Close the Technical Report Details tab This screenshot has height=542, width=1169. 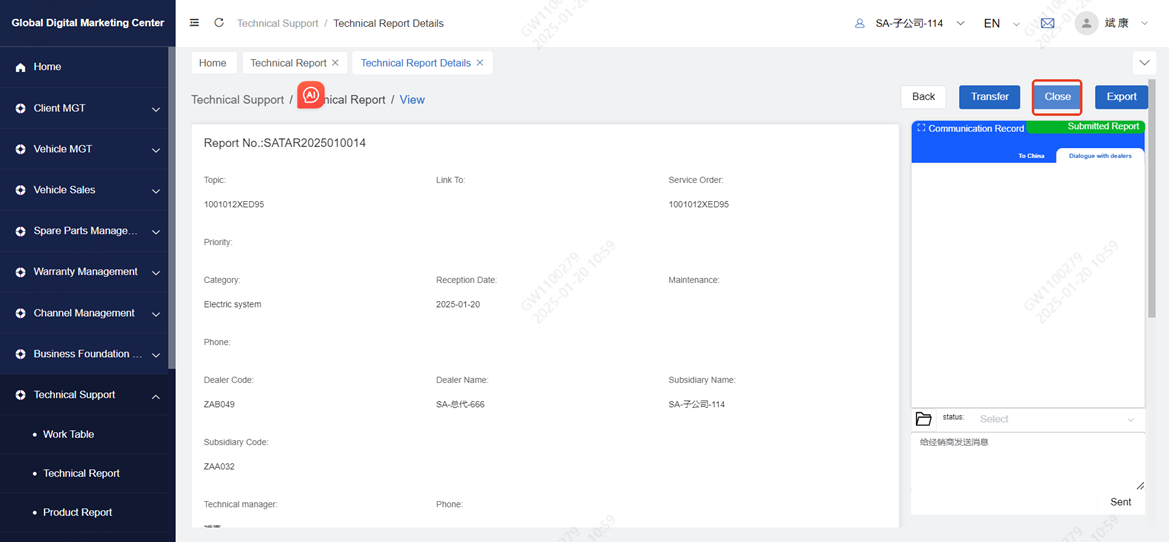tap(480, 63)
